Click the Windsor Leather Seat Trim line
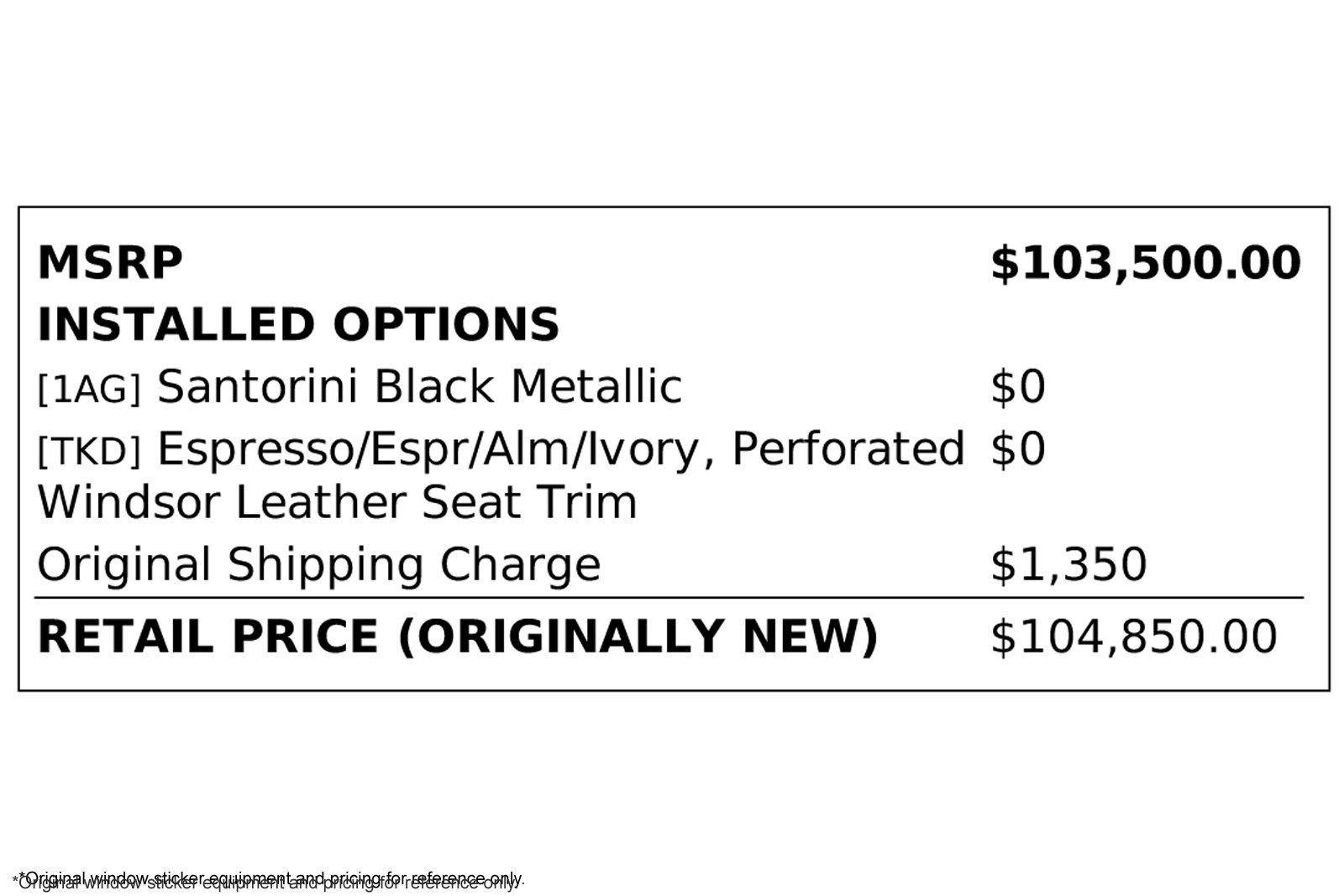Viewport: 1344px width, 896px height. 337,502
